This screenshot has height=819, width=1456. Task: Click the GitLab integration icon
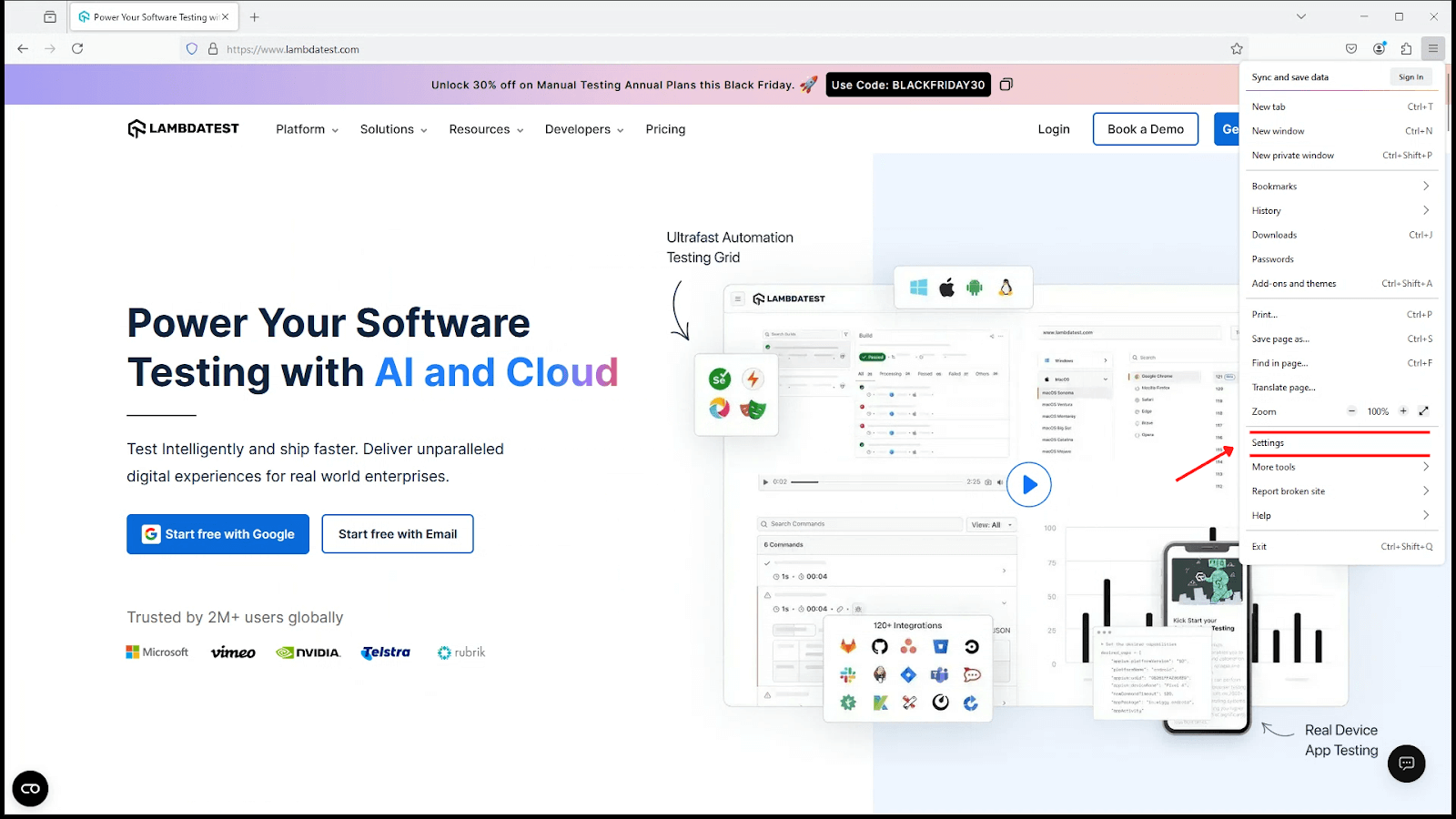click(x=848, y=646)
